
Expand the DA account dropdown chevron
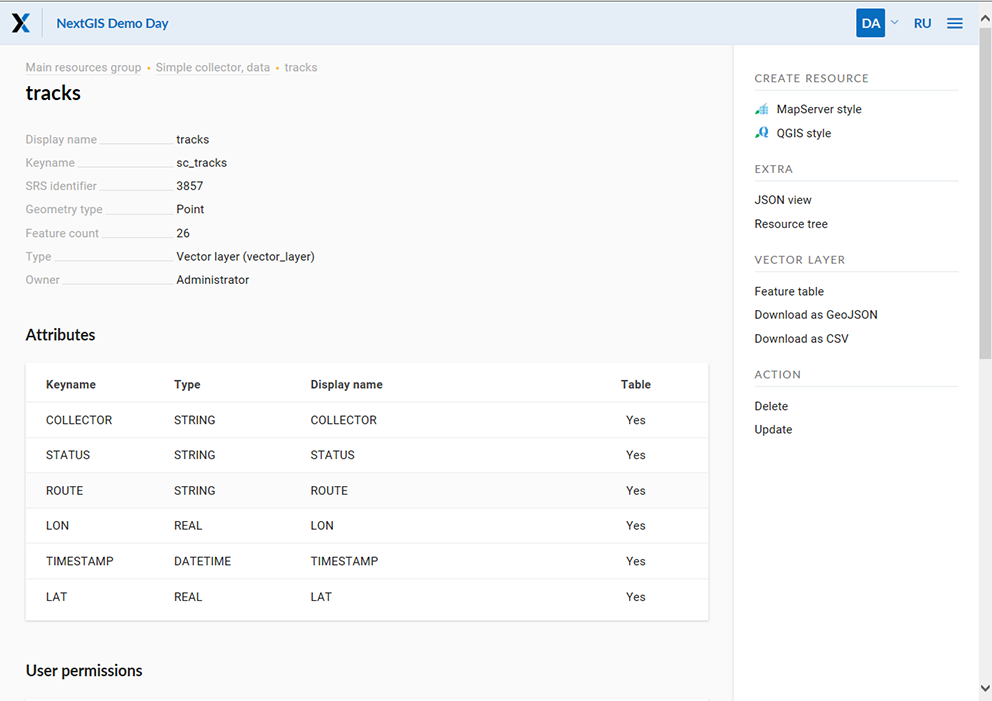pyautogui.click(x=894, y=22)
